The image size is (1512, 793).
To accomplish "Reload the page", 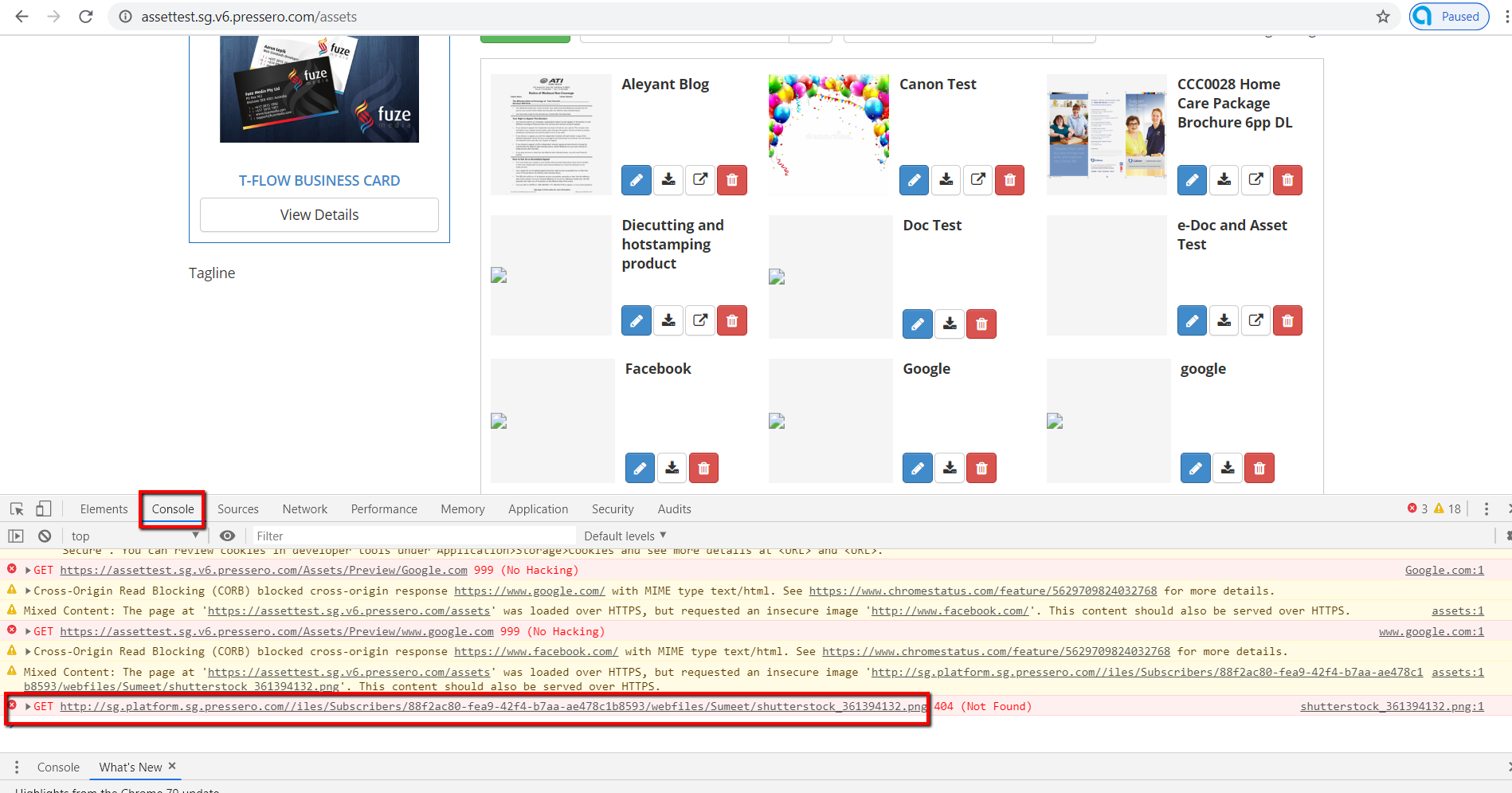I will coord(86,17).
